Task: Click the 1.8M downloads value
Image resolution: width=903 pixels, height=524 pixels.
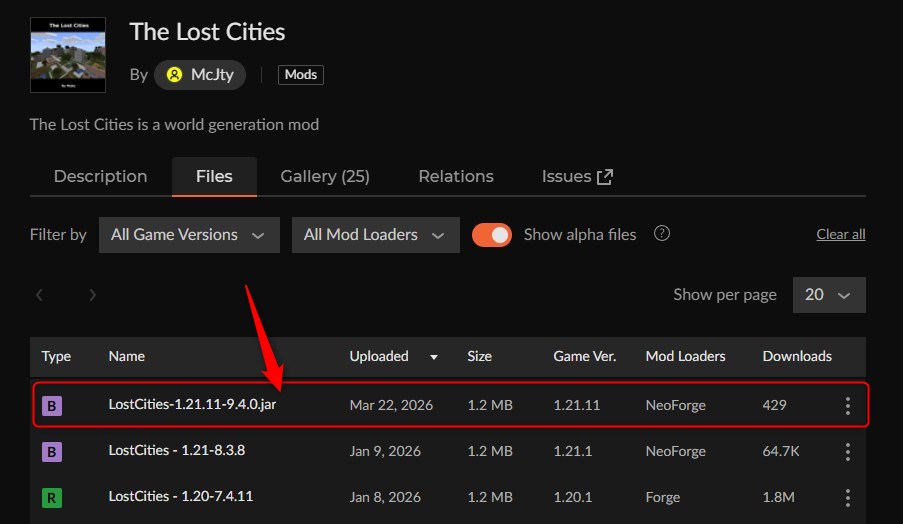Action: point(779,498)
